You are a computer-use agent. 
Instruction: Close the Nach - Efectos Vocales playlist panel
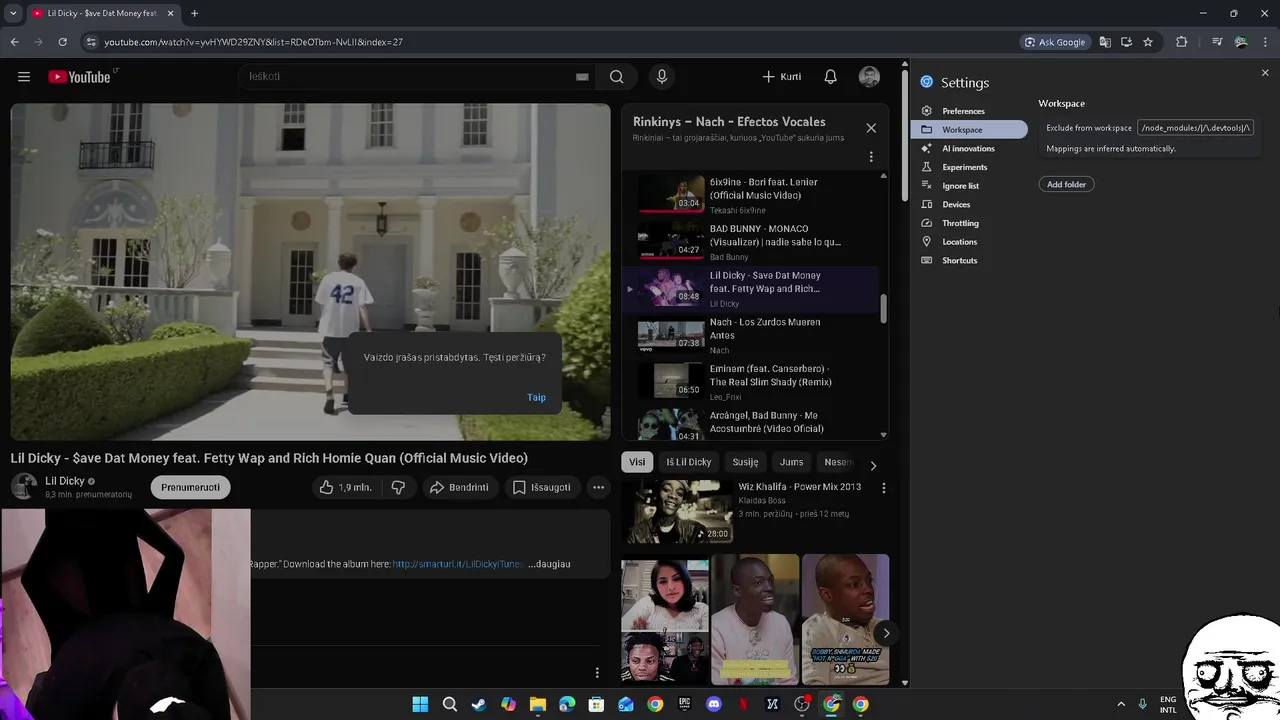point(871,128)
